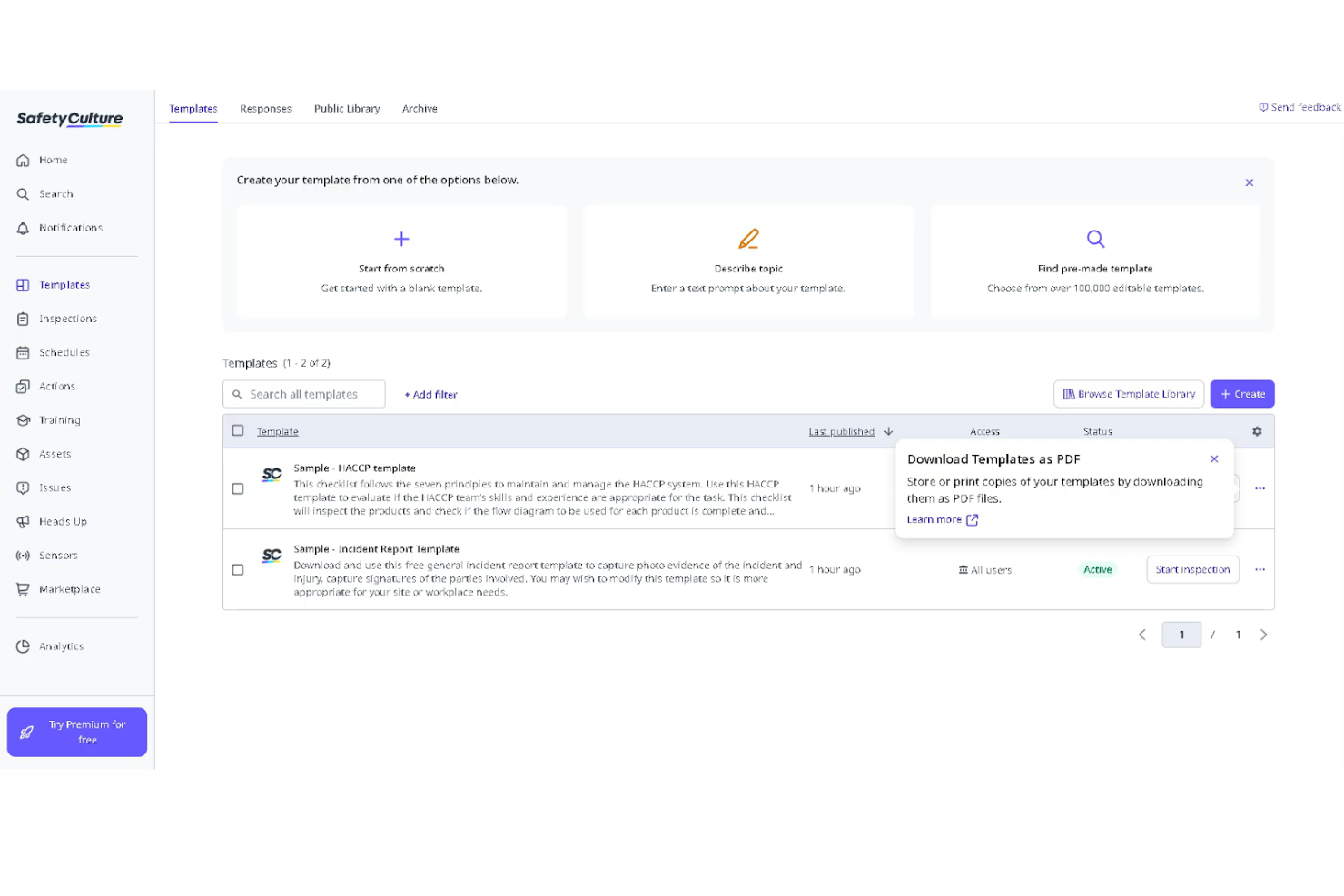Check the select-all templates checkbox
The width and height of the screenshot is (1344, 896).
[238, 430]
